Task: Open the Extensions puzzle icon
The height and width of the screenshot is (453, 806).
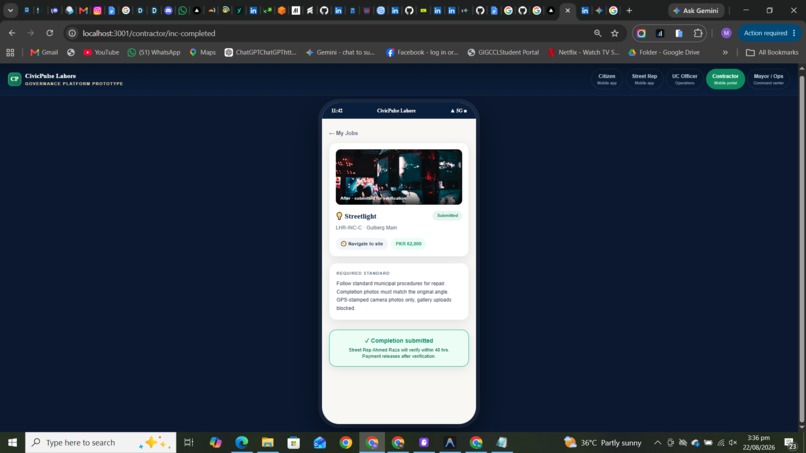Action: [x=698, y=33]
